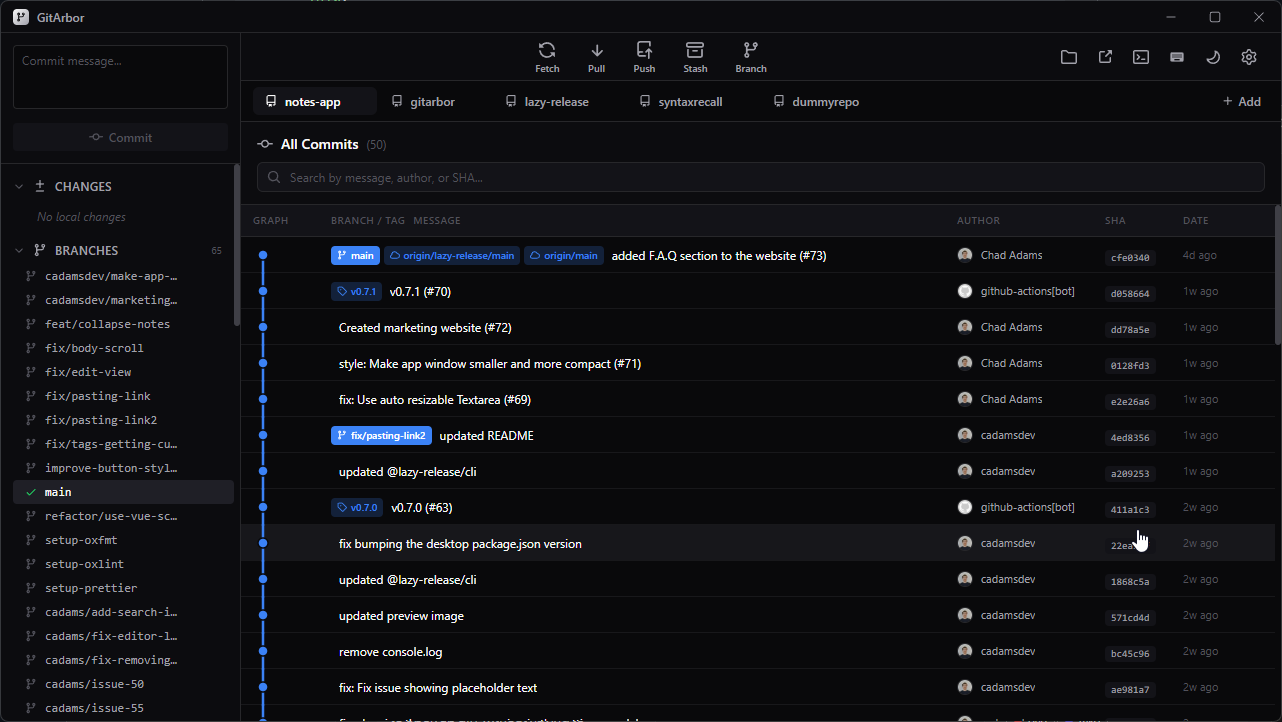Collapse the CHANGES section
Screen dimensions: 1282x722
[19, 187]
